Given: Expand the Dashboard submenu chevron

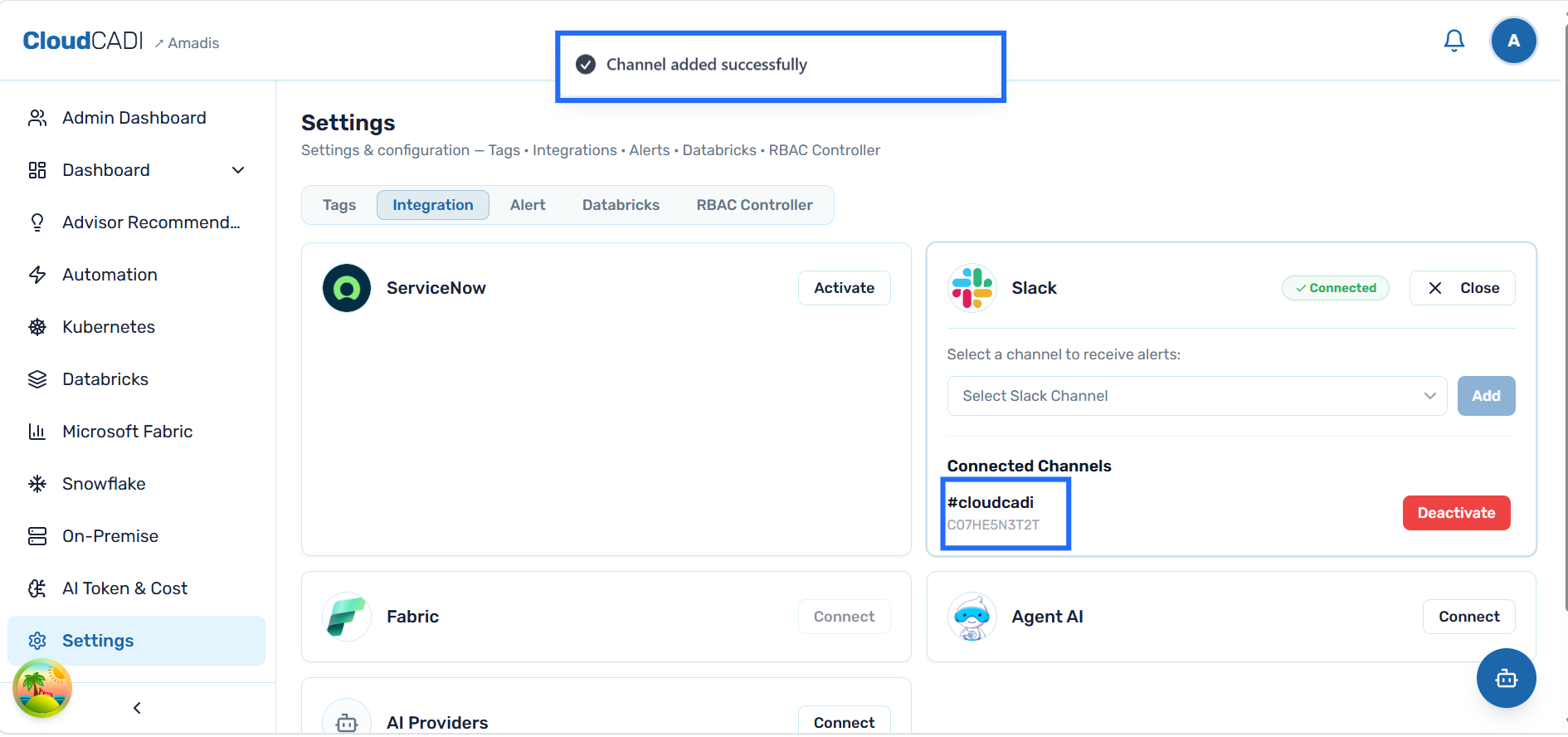Looking at the screenshot, I should point(238,170).
